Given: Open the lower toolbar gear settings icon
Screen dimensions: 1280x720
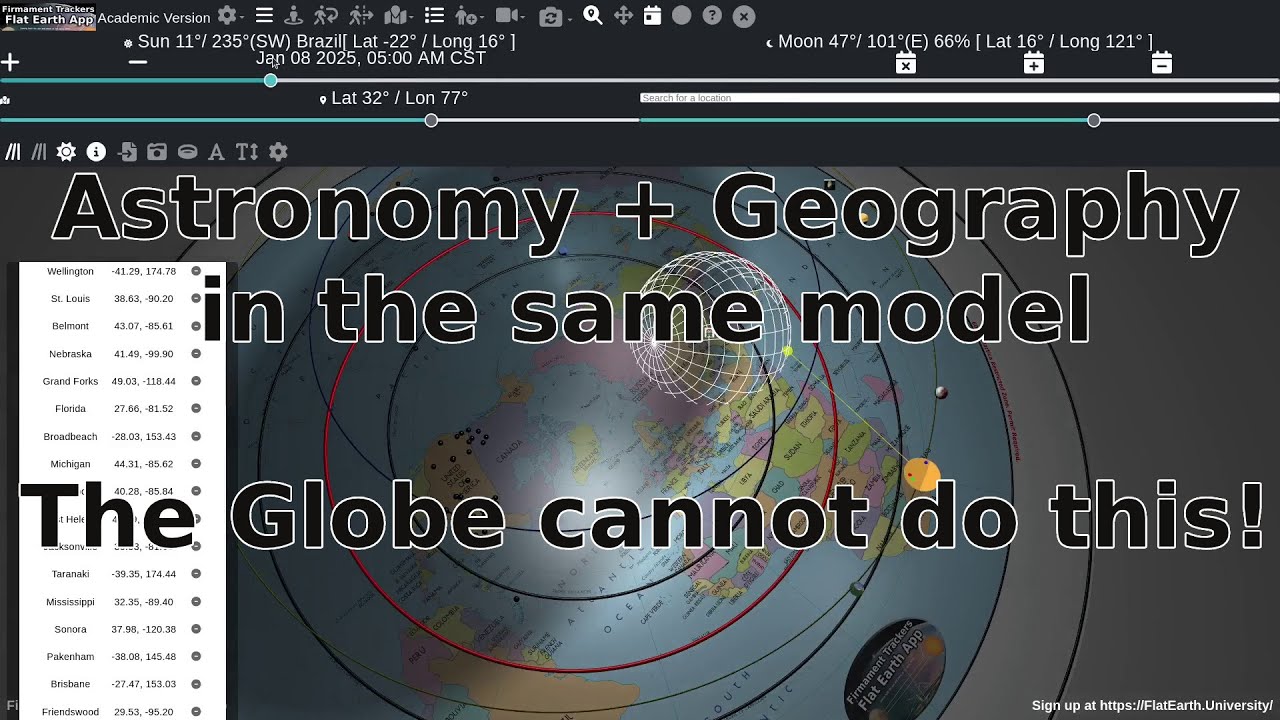Looking at the screenshot, I should [x=278, y=152].
